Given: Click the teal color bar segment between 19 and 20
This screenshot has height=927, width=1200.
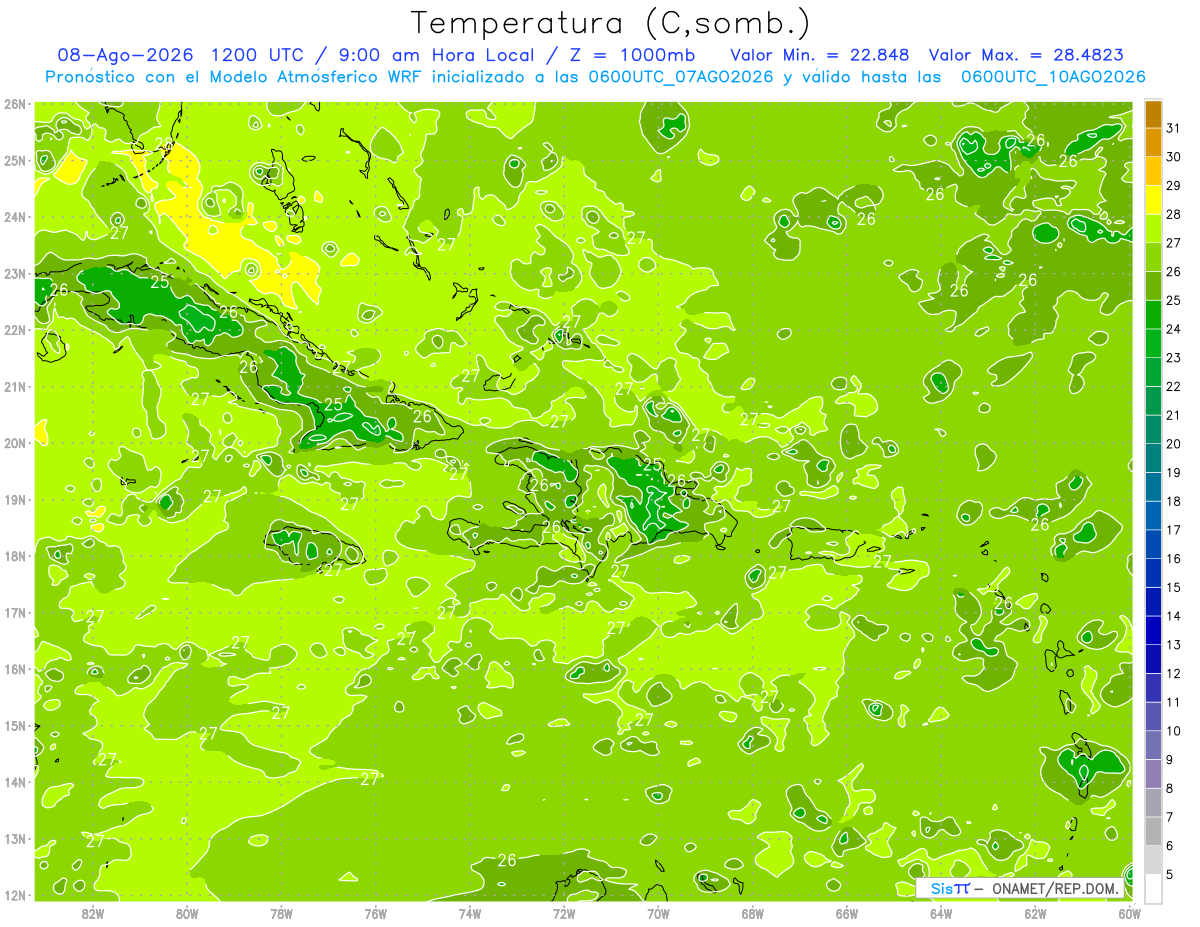Looking at the screenshot, I should click(1153, 458).
